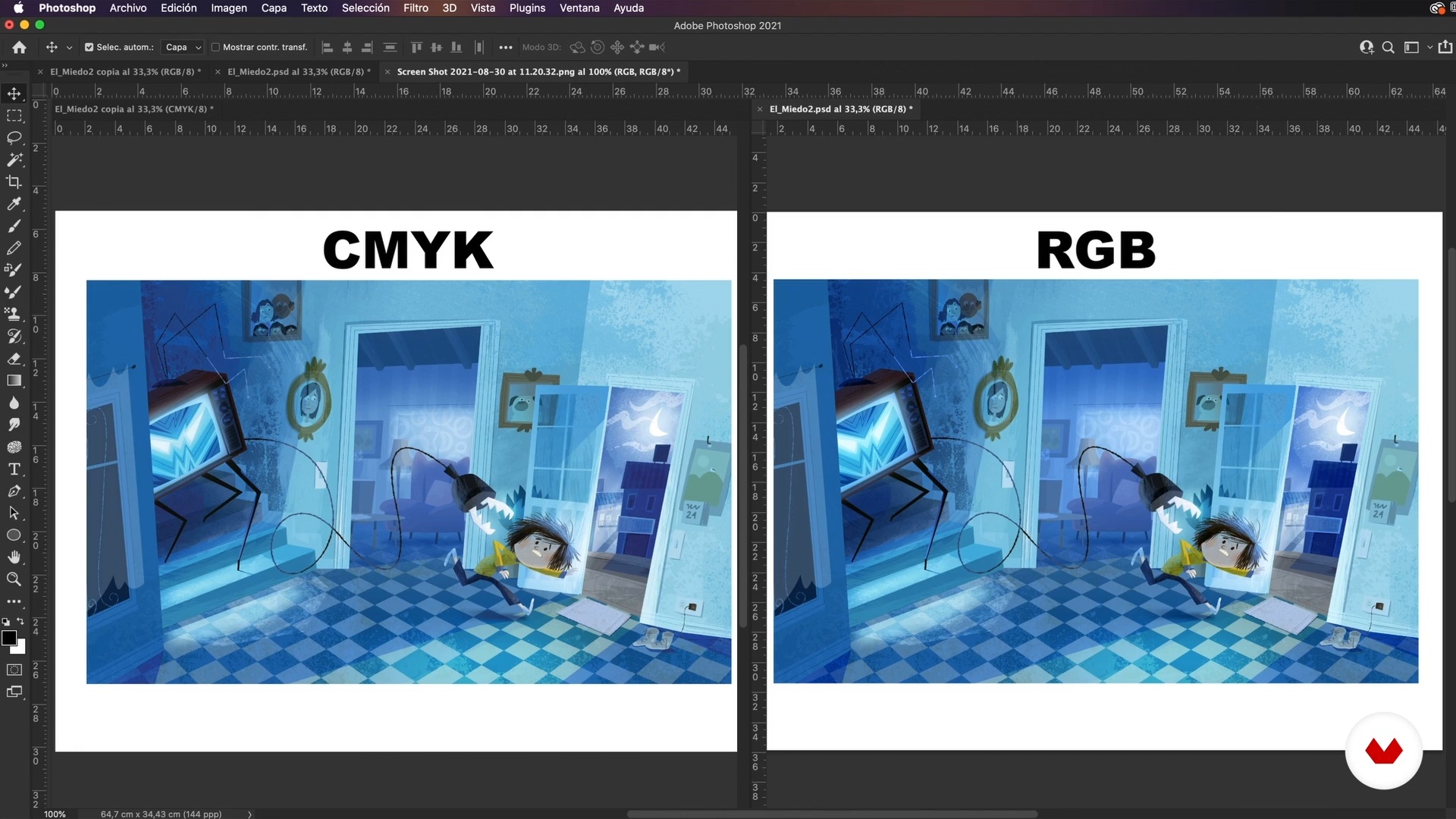Toggle Quick Mask mode

coord(14,670)
